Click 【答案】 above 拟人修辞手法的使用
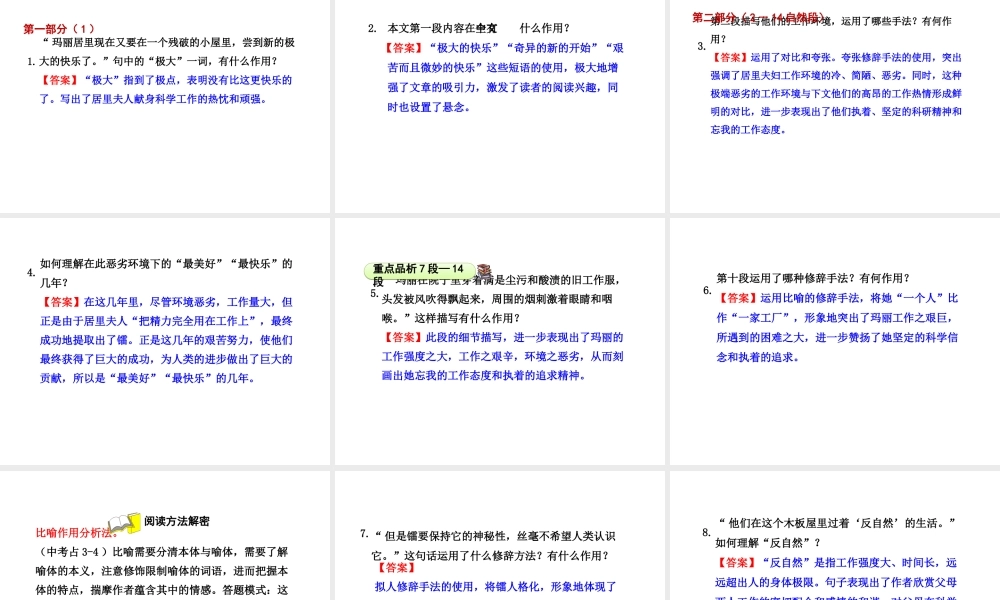The width and height of the screenshot is (1000, 600). tap(395, 567)
